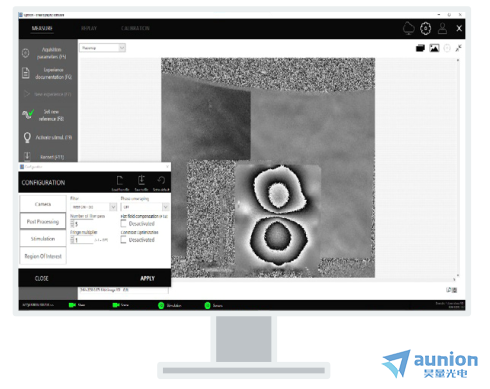This screenshot has width=490, height=389.
Task: Switch to the REPLAY tab
Action: [x=89, y=28]
